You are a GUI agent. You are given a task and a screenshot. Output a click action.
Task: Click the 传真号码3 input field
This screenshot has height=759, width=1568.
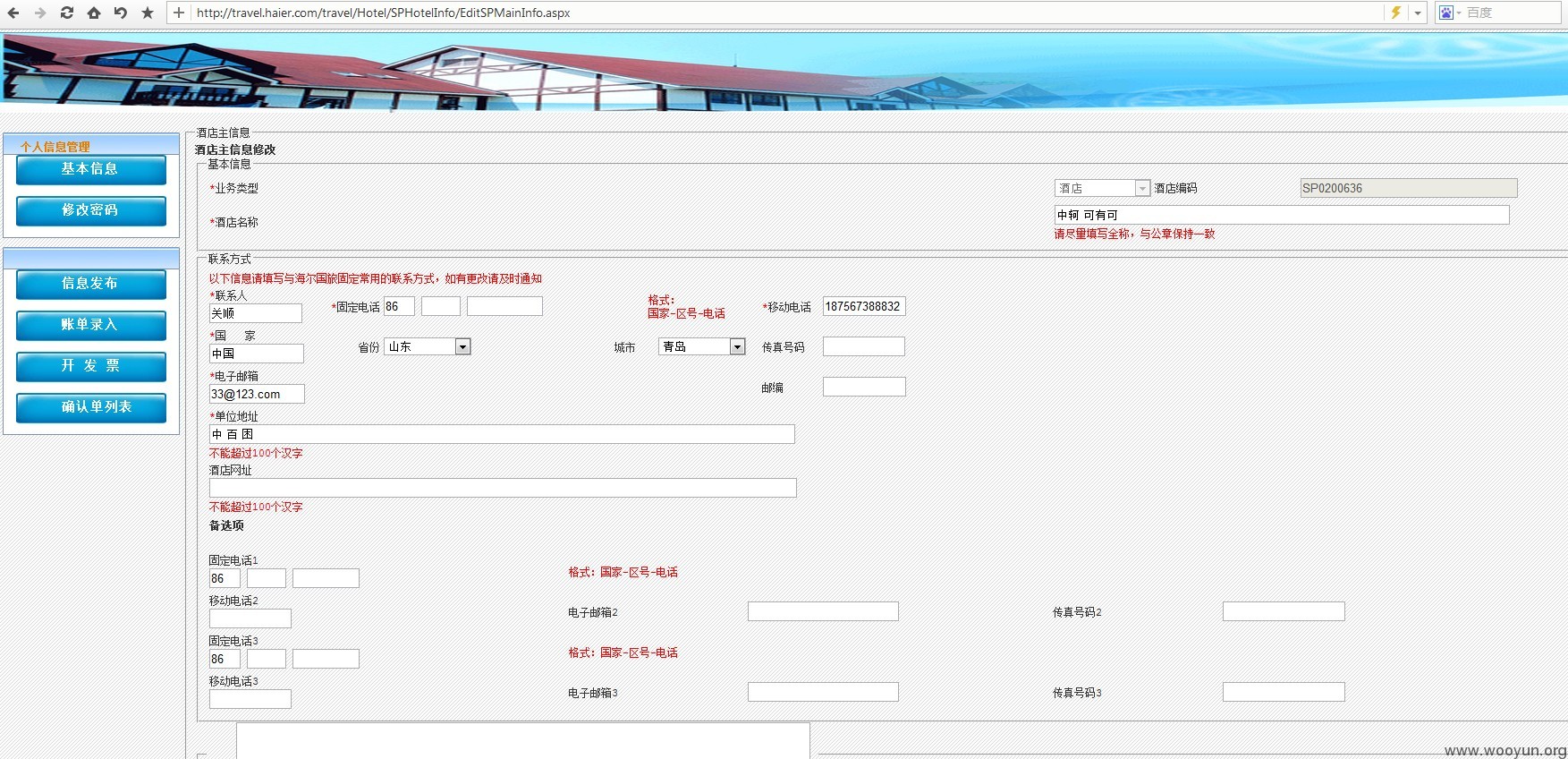point(1284,692)
